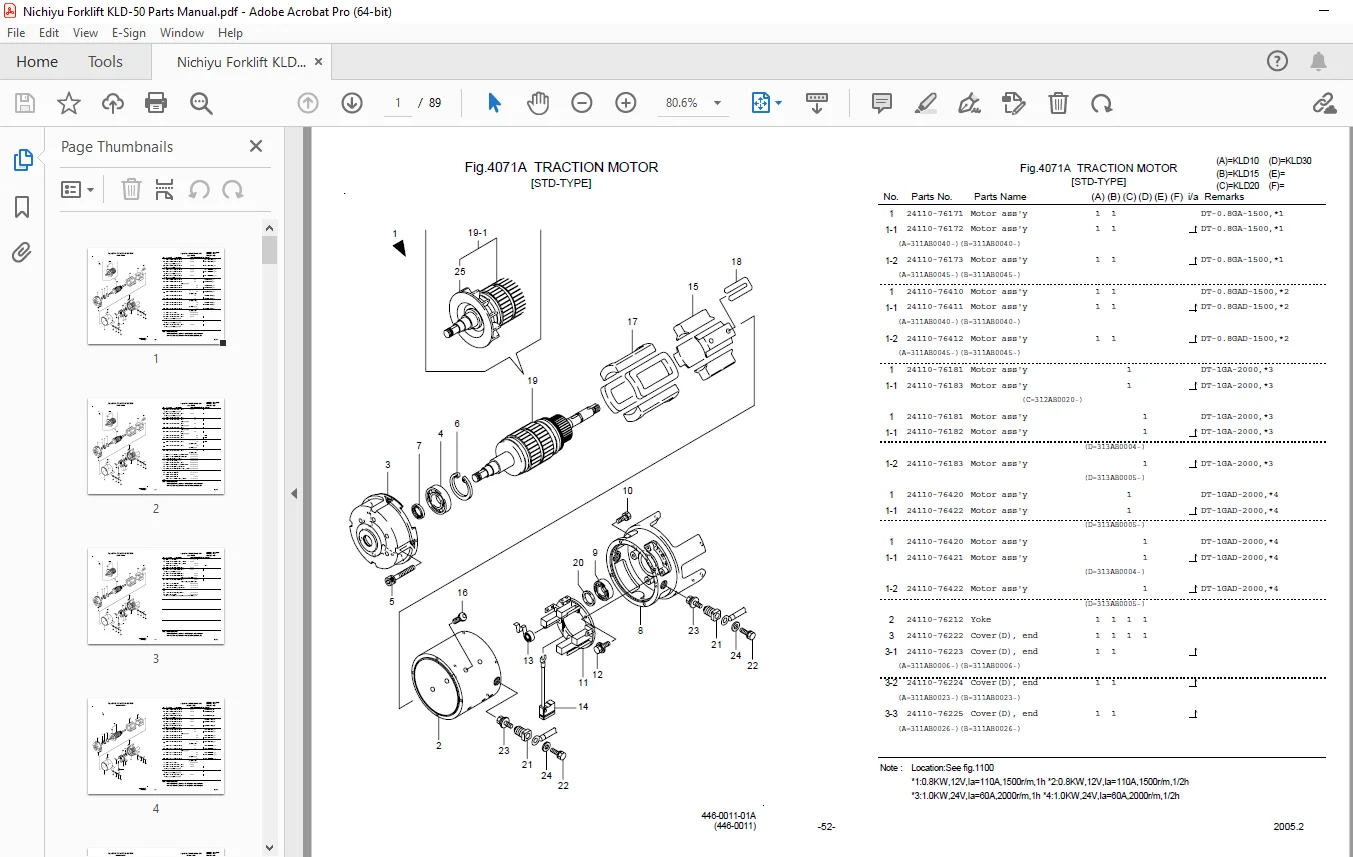This screenshot has width=1353, height=857.
Task: Click part number 24110-76212 Yoke row
Action: (x=1103, y=620)
